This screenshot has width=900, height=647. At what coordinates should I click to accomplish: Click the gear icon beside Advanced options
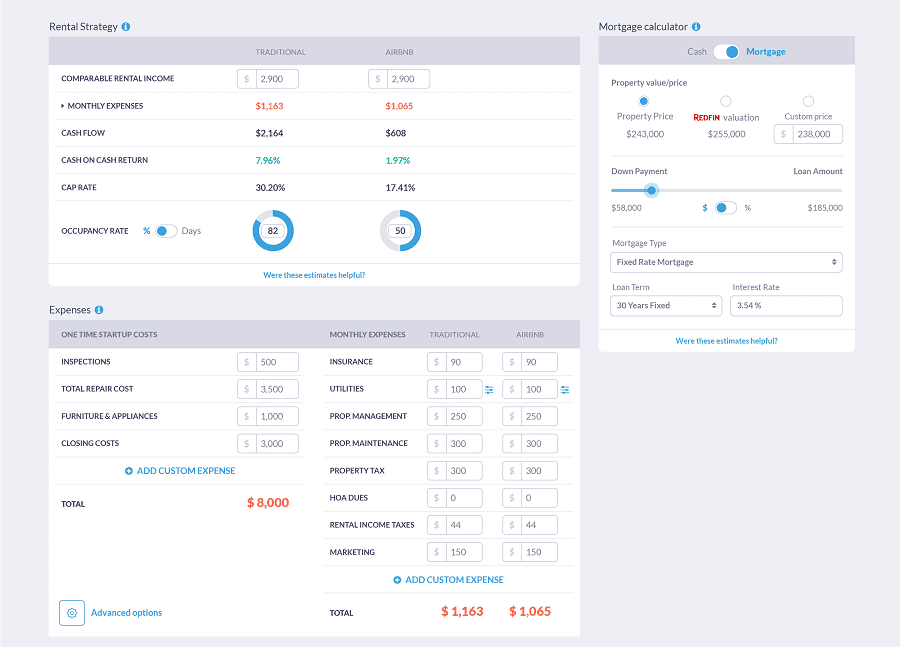(70, 612)
